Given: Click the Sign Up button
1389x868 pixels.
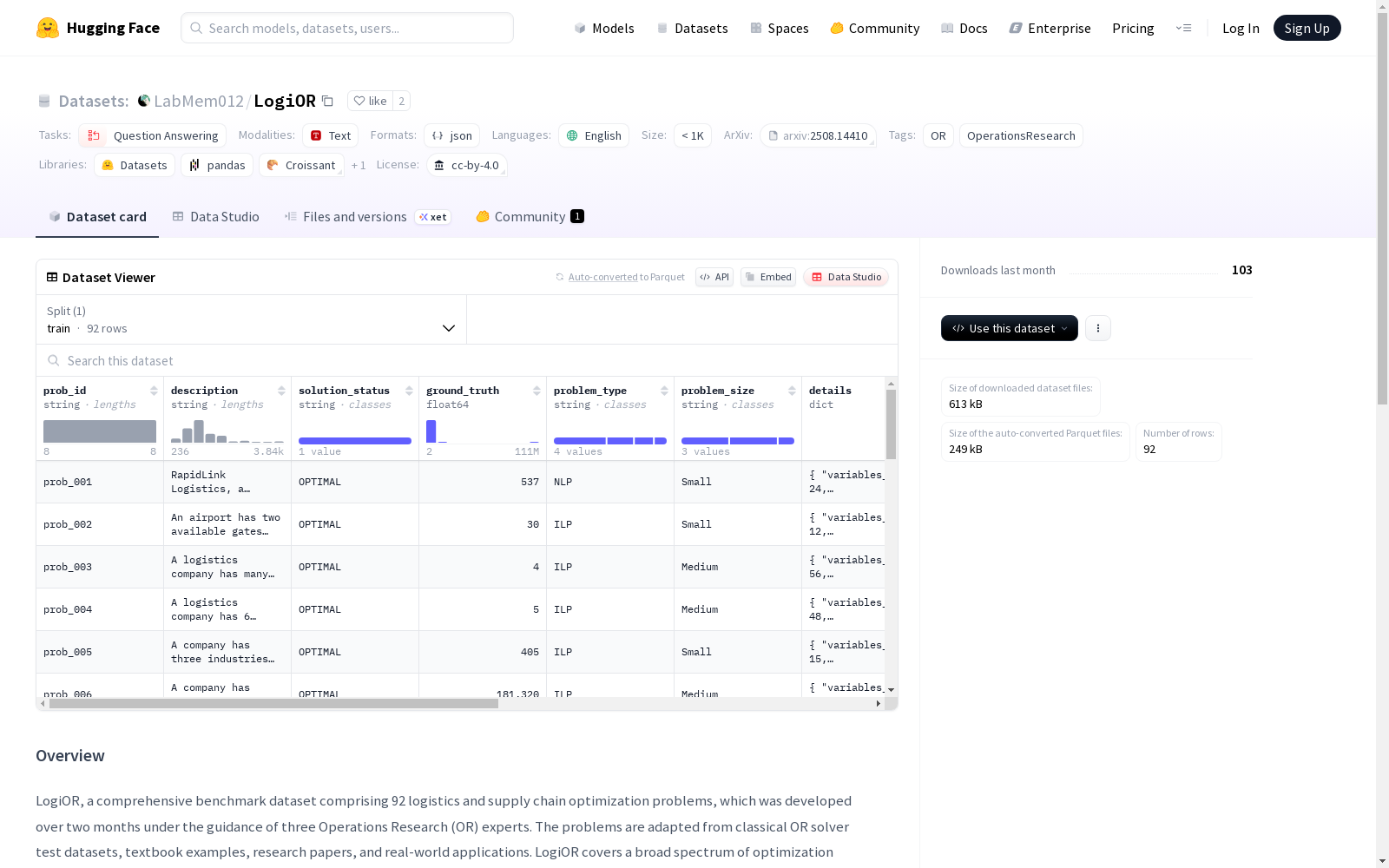Looking at the screenshot, I should [x=1307, y=28].
